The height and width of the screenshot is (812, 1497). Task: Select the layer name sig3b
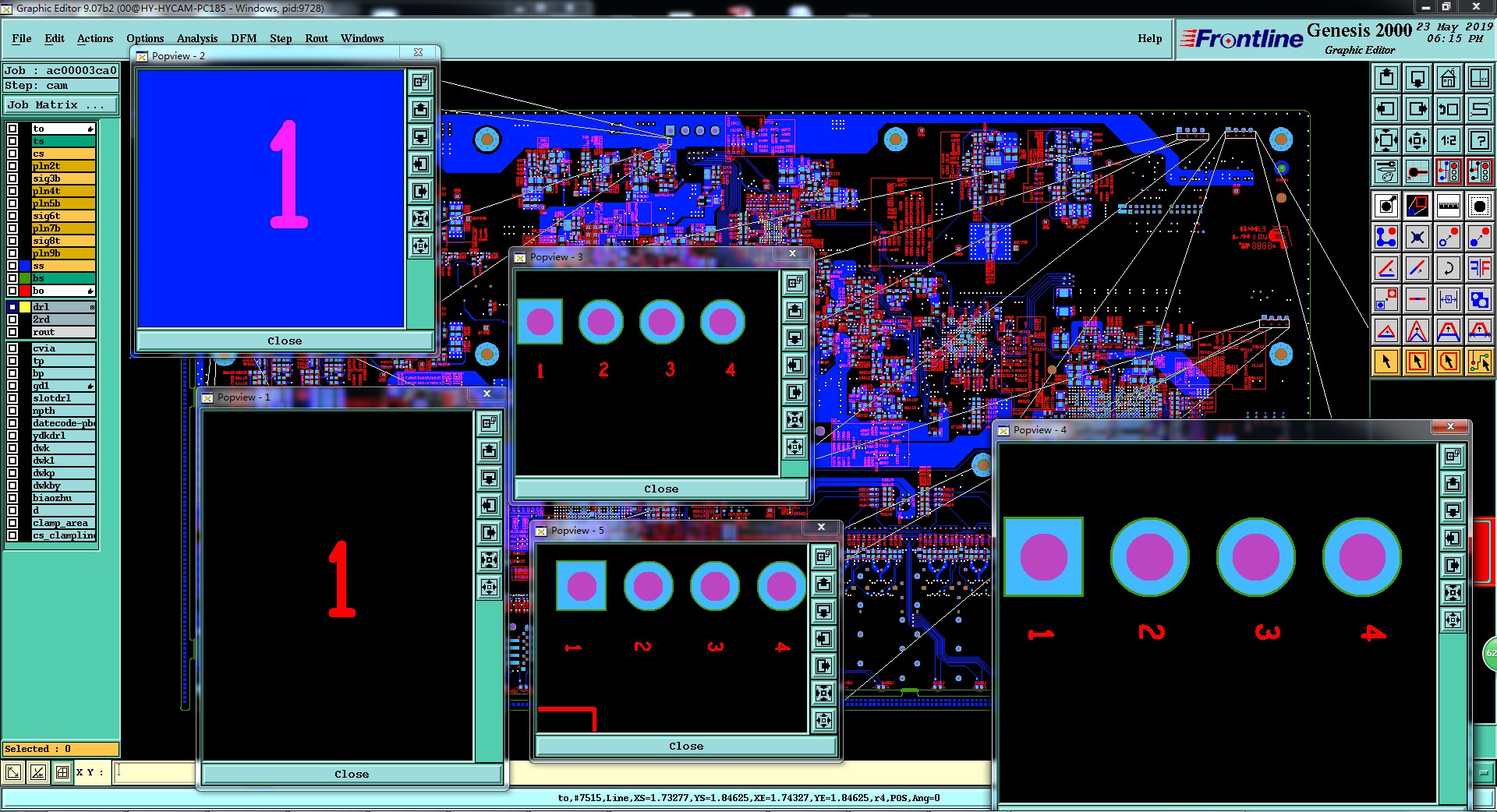point(63,178)
